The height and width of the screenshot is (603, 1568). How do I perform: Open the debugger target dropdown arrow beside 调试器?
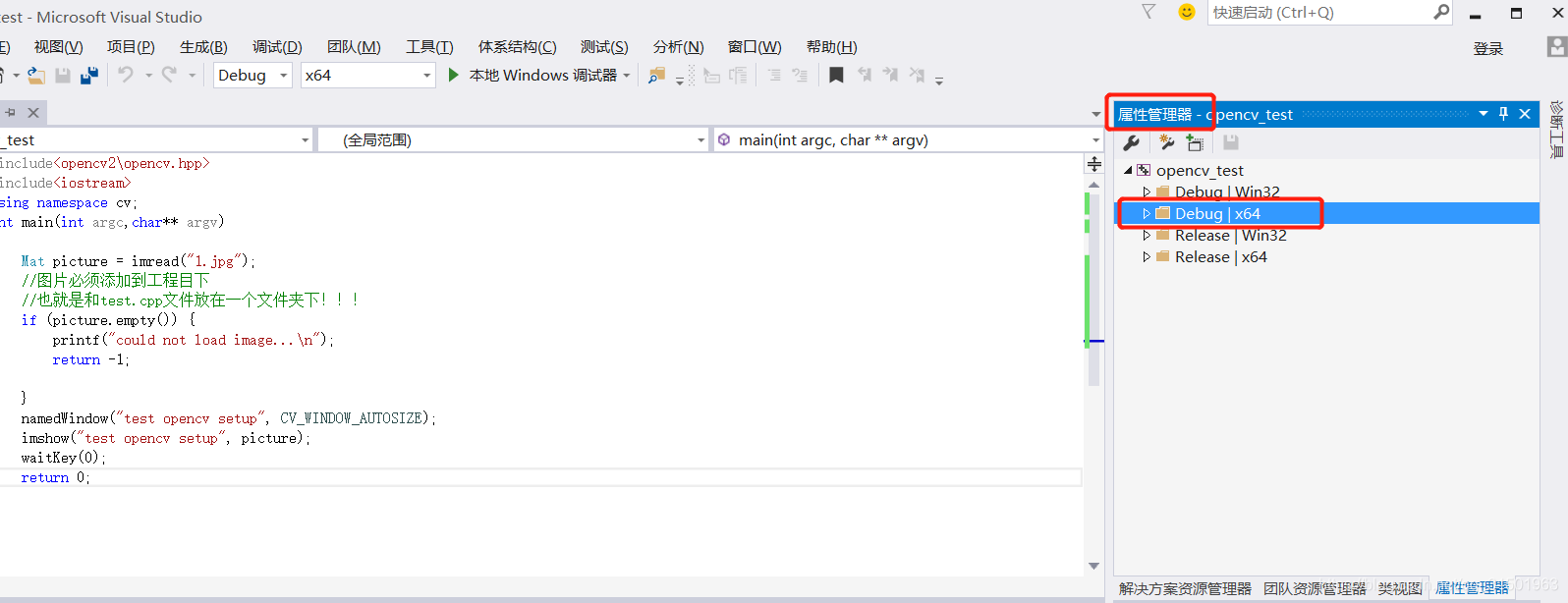coord(626,76)
